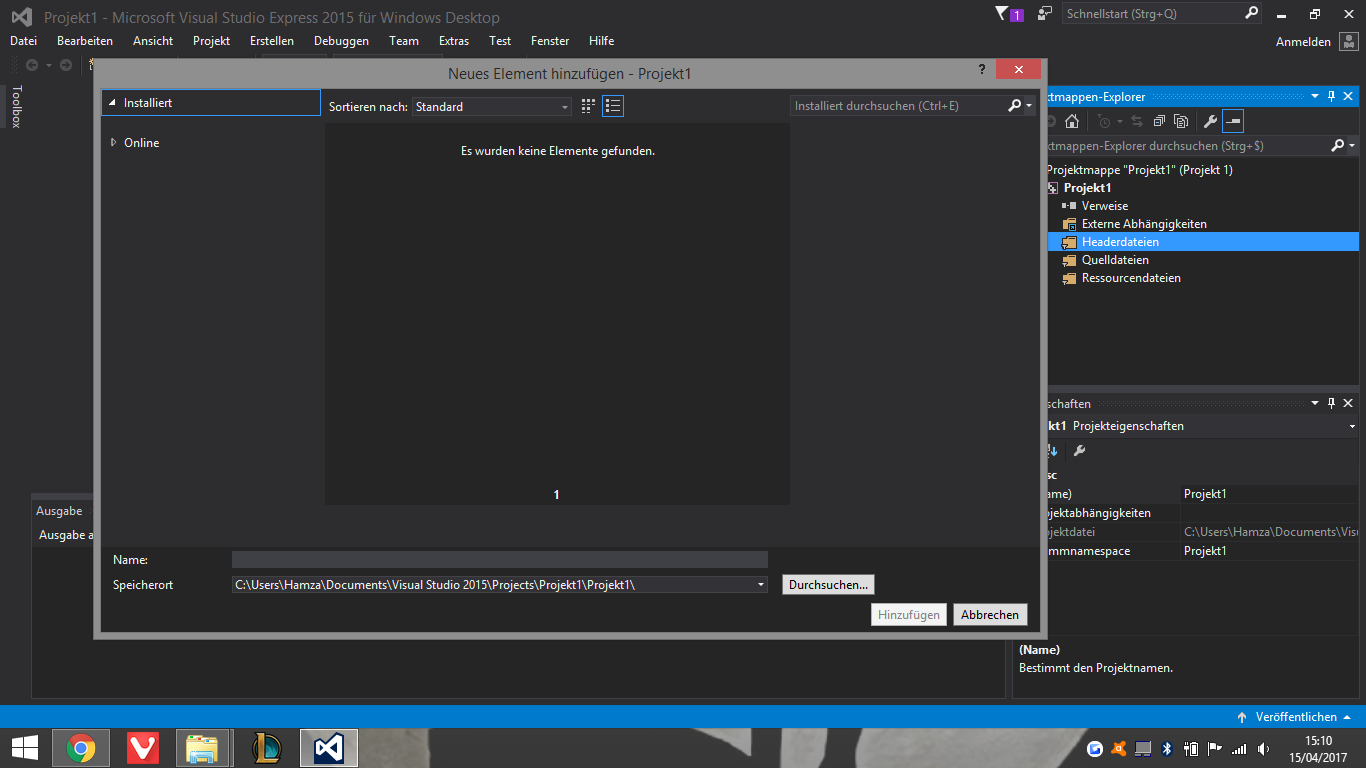Click the navigate back arrow in main toolbar
The height and width of the screenshot is (768, 1366).
[32, 65]
